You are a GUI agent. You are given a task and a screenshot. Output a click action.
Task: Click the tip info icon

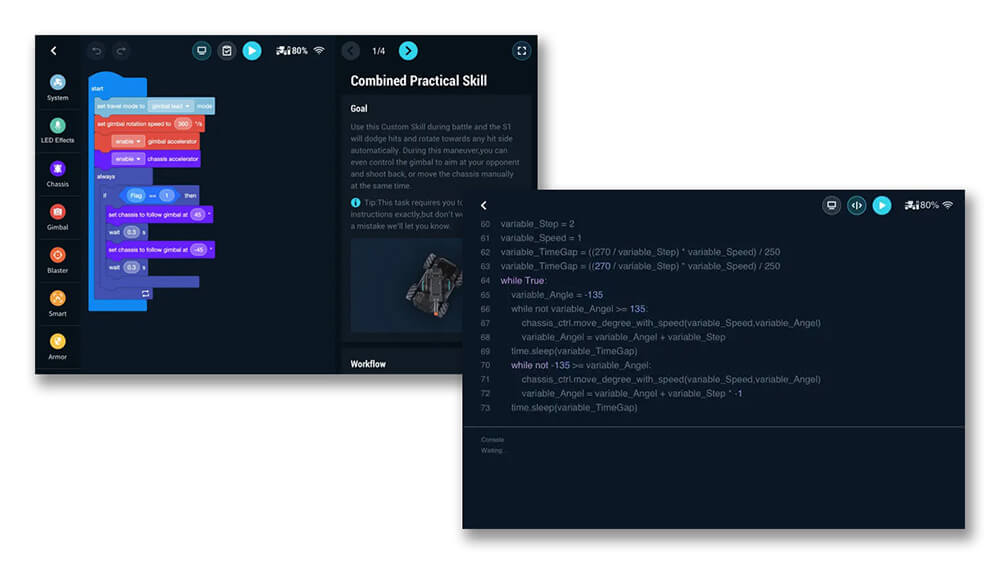coord(355,202)
